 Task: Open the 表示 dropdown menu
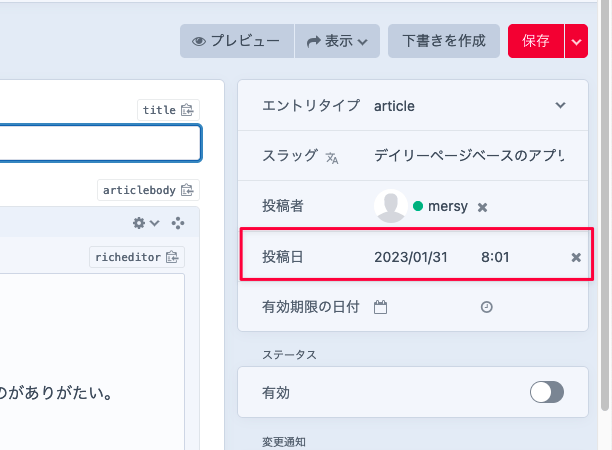pyautogui.click(x=337, y=41)
